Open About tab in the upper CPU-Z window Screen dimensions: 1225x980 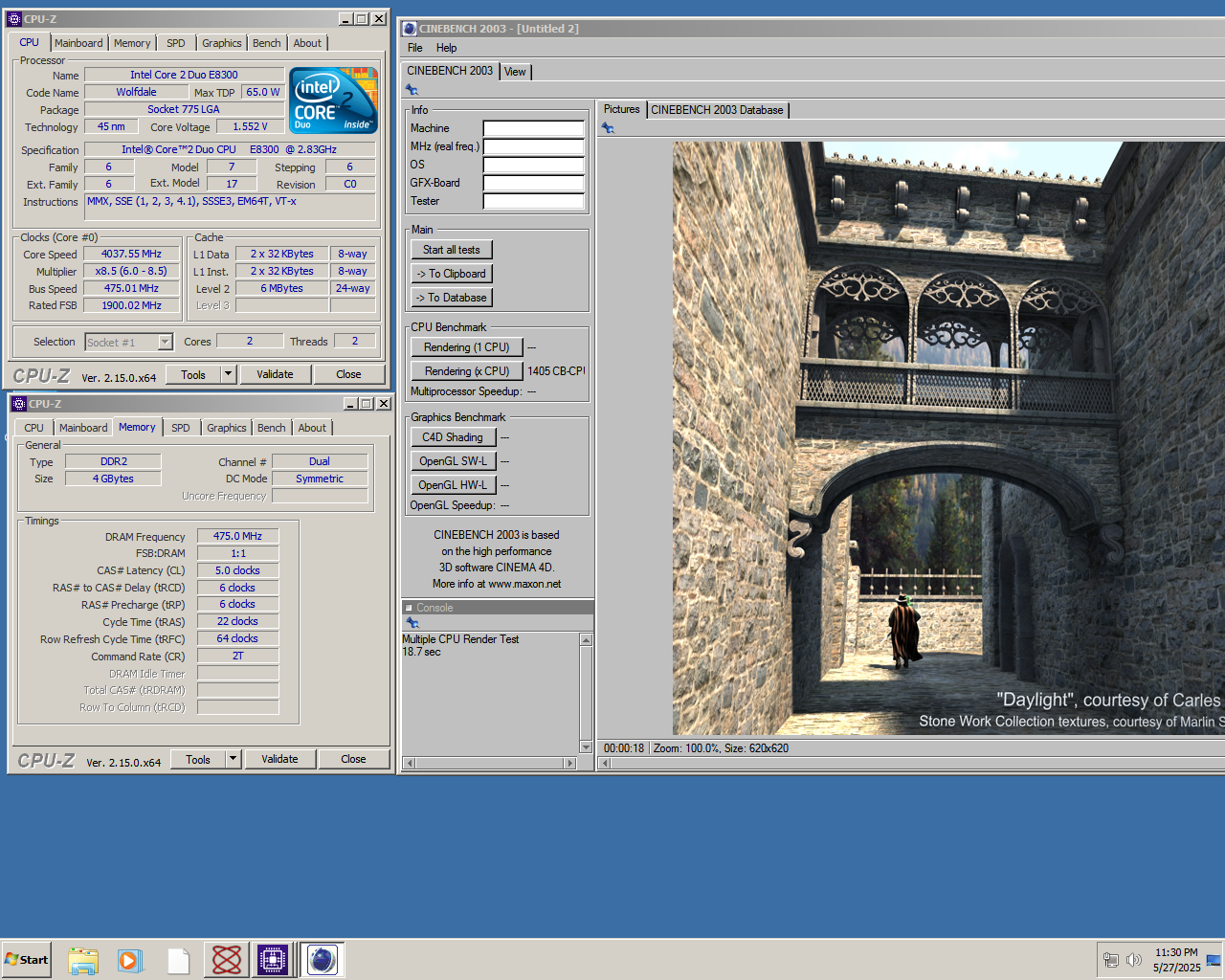coord(307,43)
